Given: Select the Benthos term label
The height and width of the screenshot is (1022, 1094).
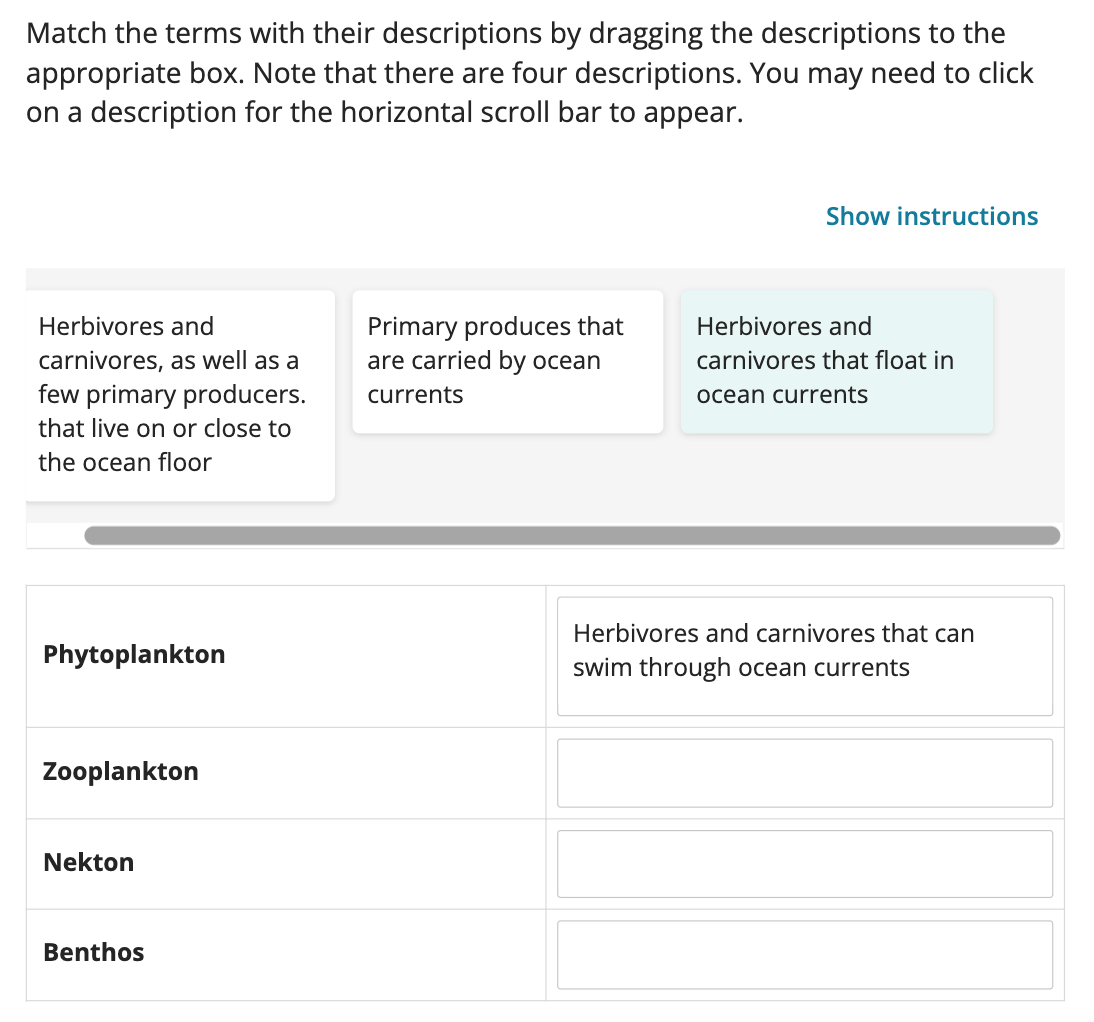Looking at the screenshot, I should click(93, 953).
